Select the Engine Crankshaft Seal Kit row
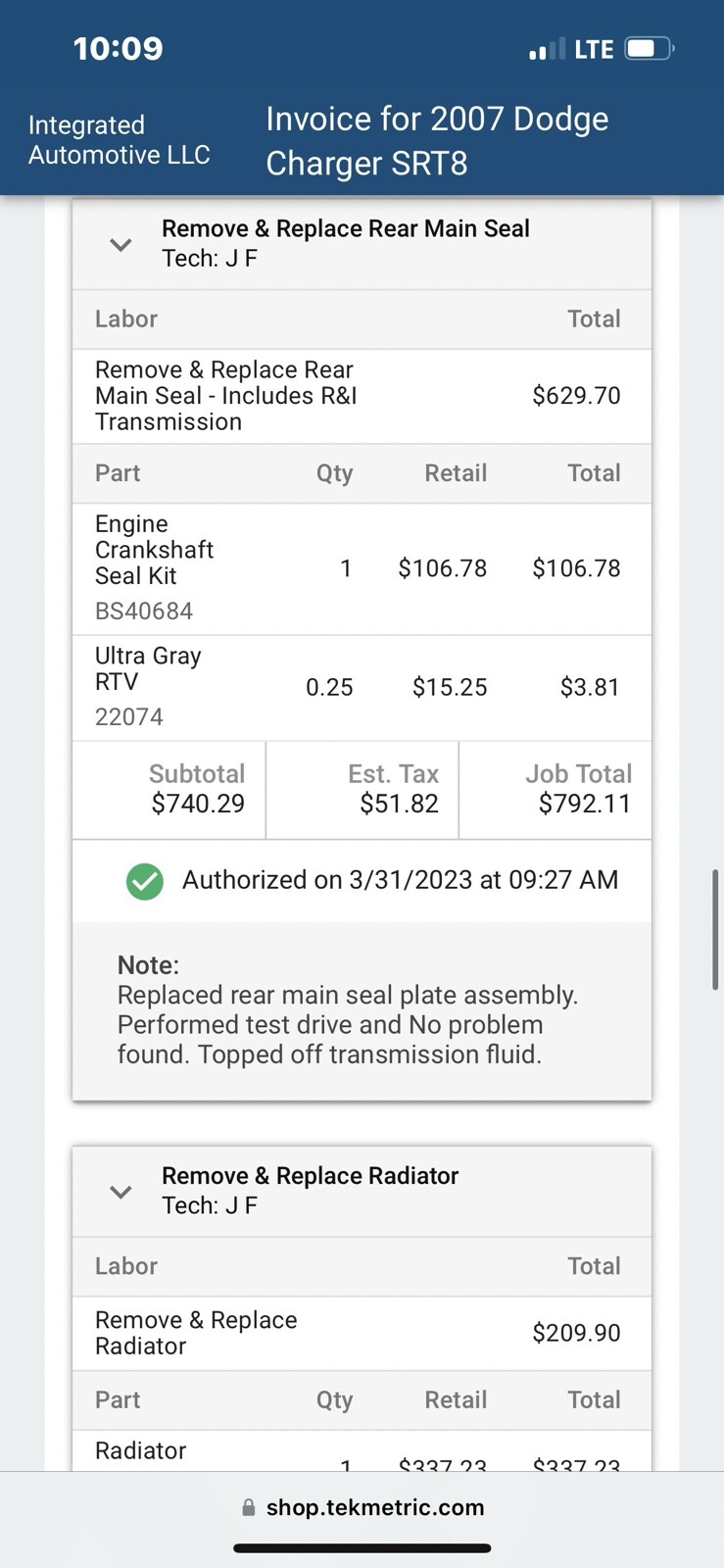This screenshot has height=1568, width=724. [362, 568]
